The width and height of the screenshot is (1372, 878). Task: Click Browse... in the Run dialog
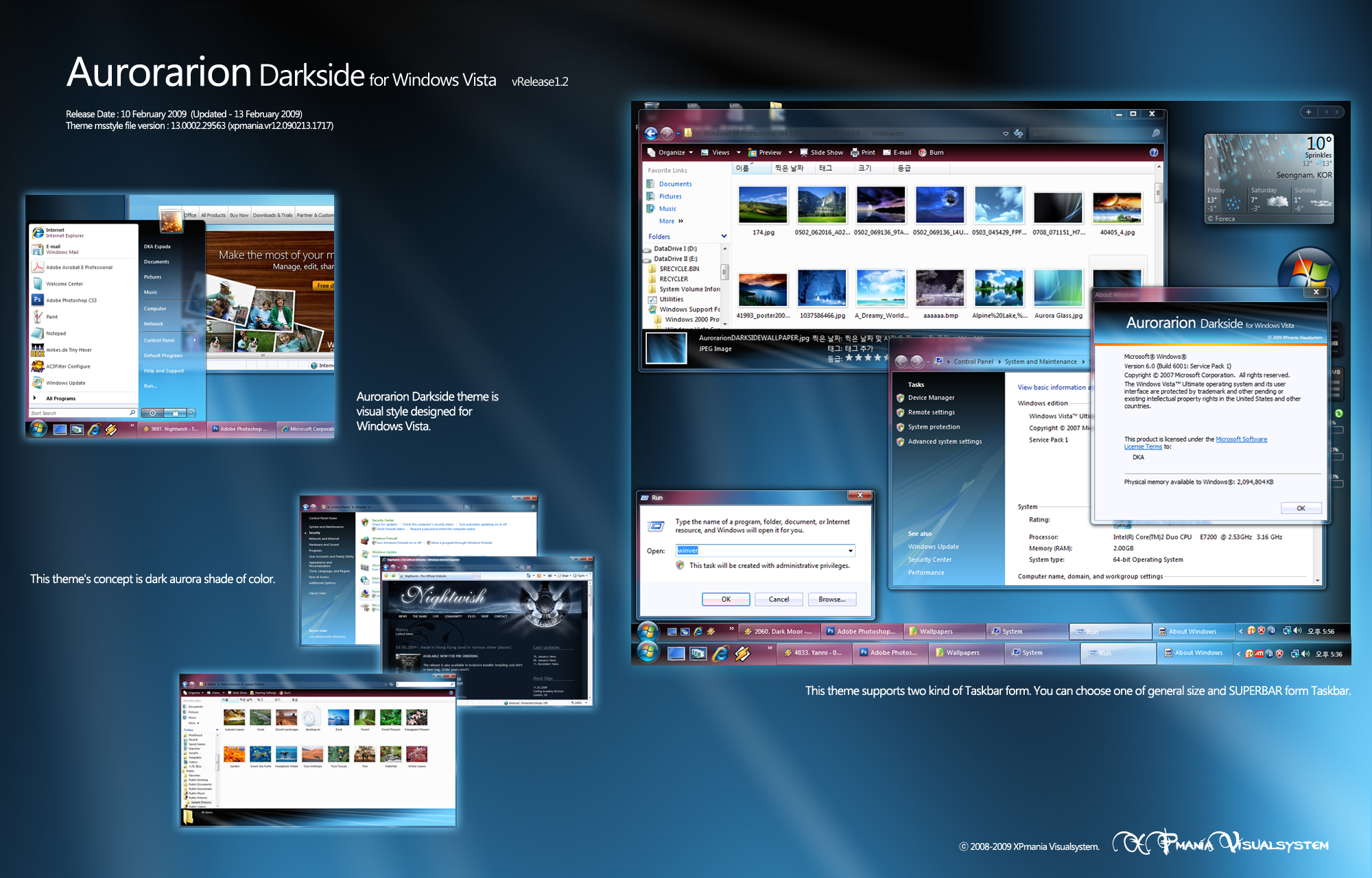(831, 599)
